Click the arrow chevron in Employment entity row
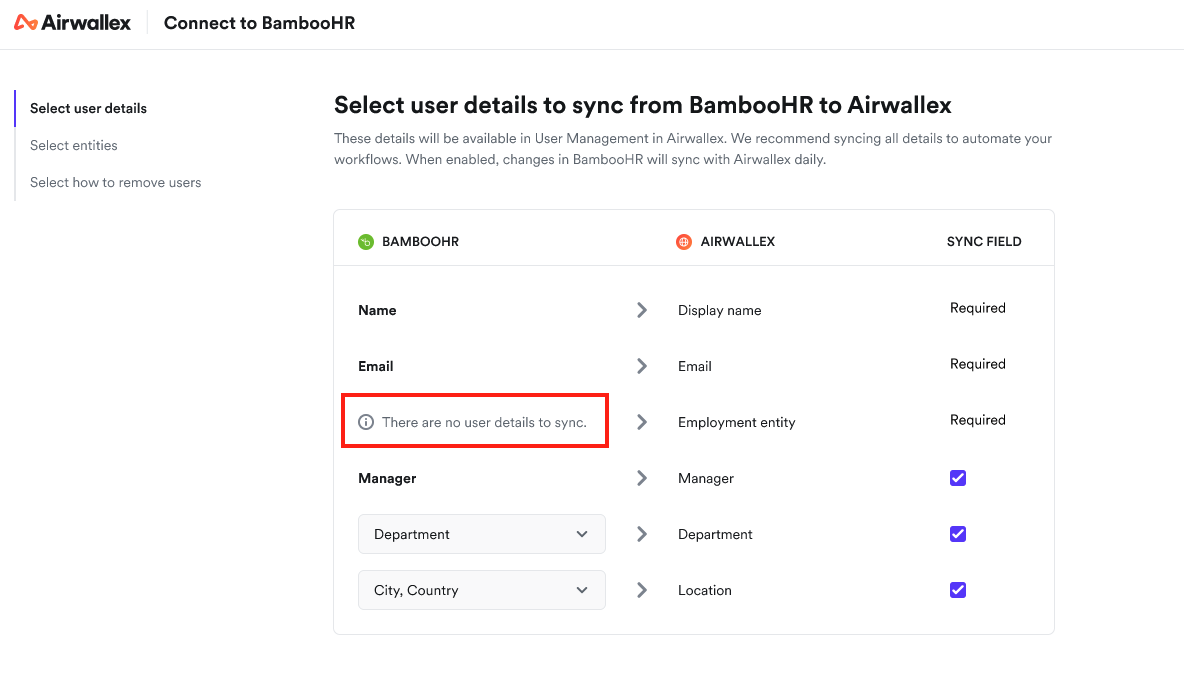The width and height of the screenshot is (1184, 683). pyautogui.click(x=641, y=422)
